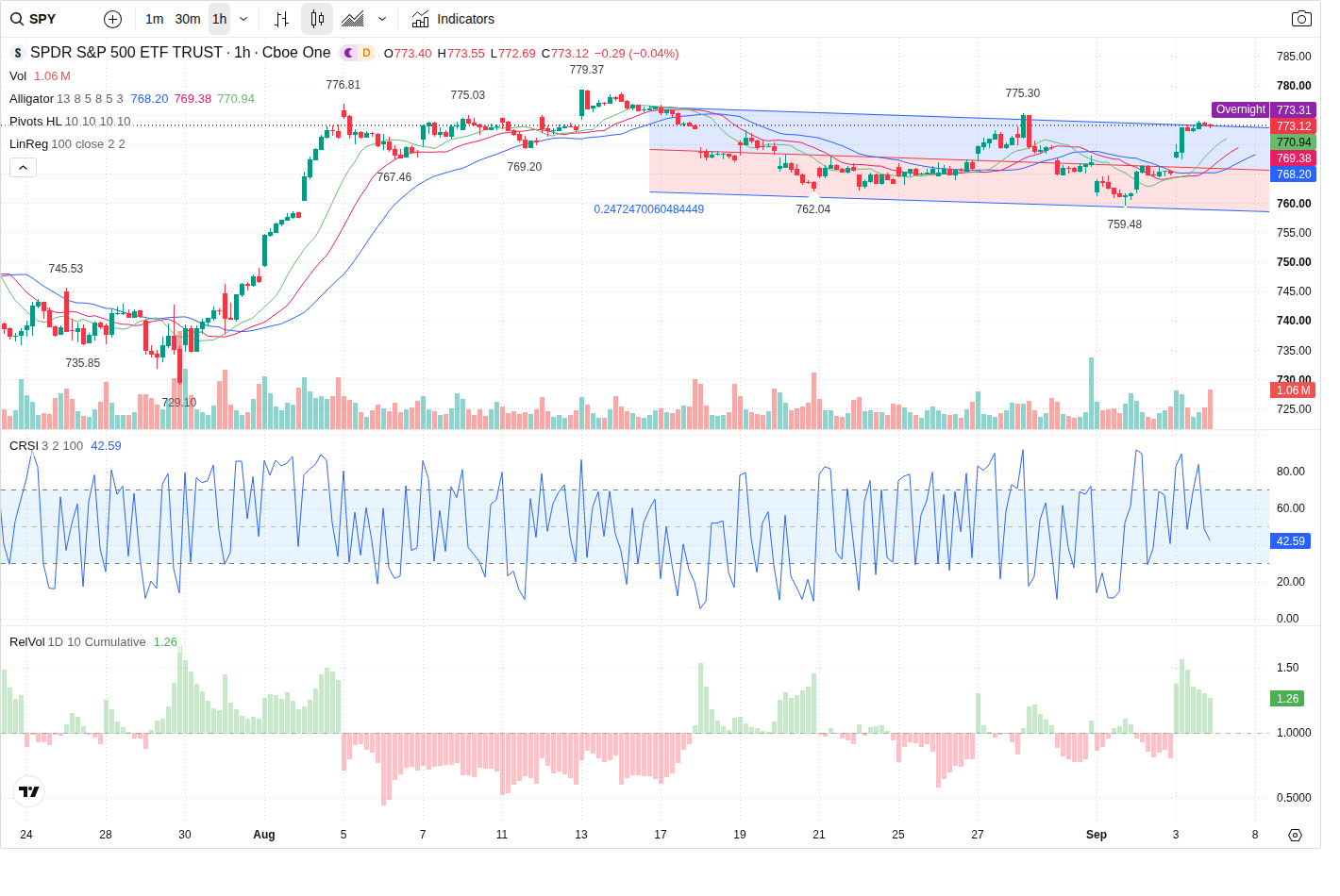Image resolution: width=1340 pixels, height=896 pixels.
Task: Click the 762.04 pivot low label
Action: (x=813, y=209)
